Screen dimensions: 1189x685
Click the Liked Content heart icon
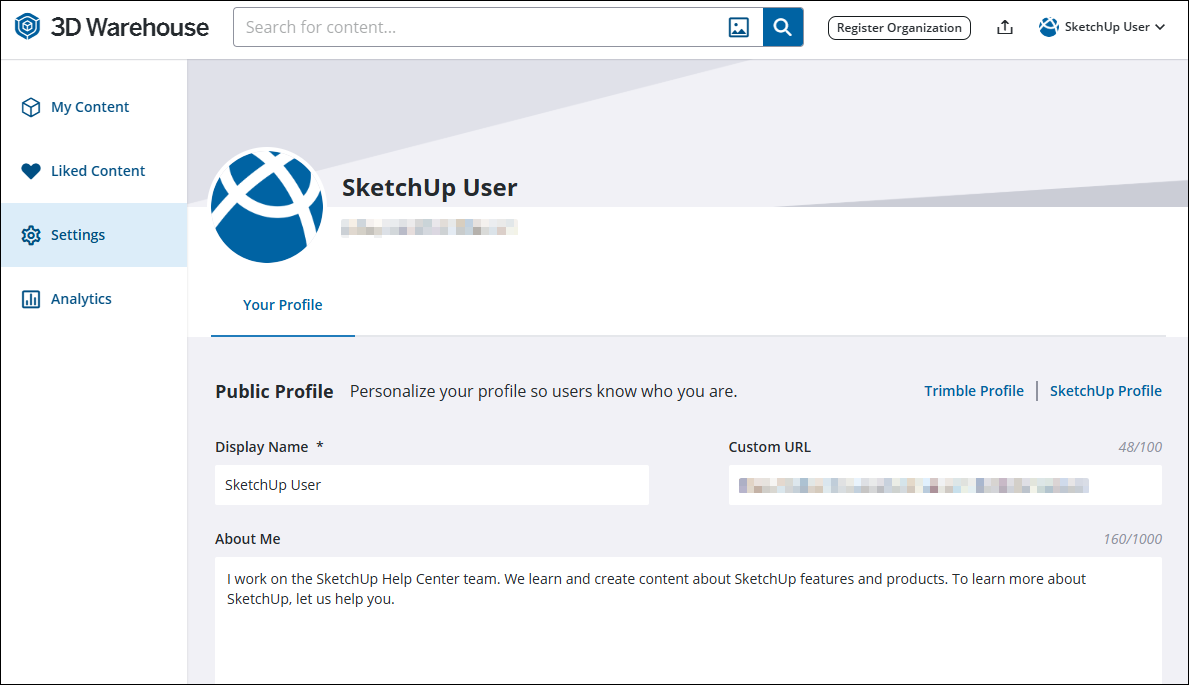pos(31,171)
